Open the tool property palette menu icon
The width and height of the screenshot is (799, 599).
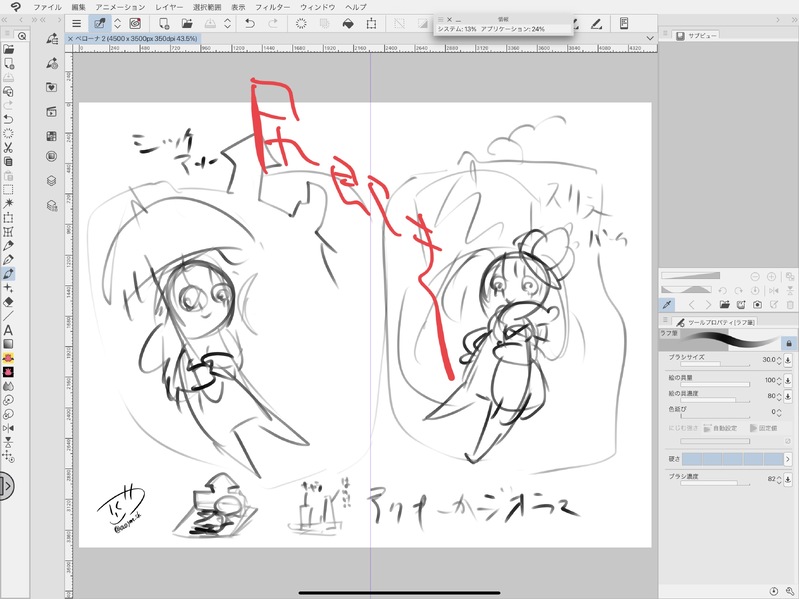[x=665, y=320]
